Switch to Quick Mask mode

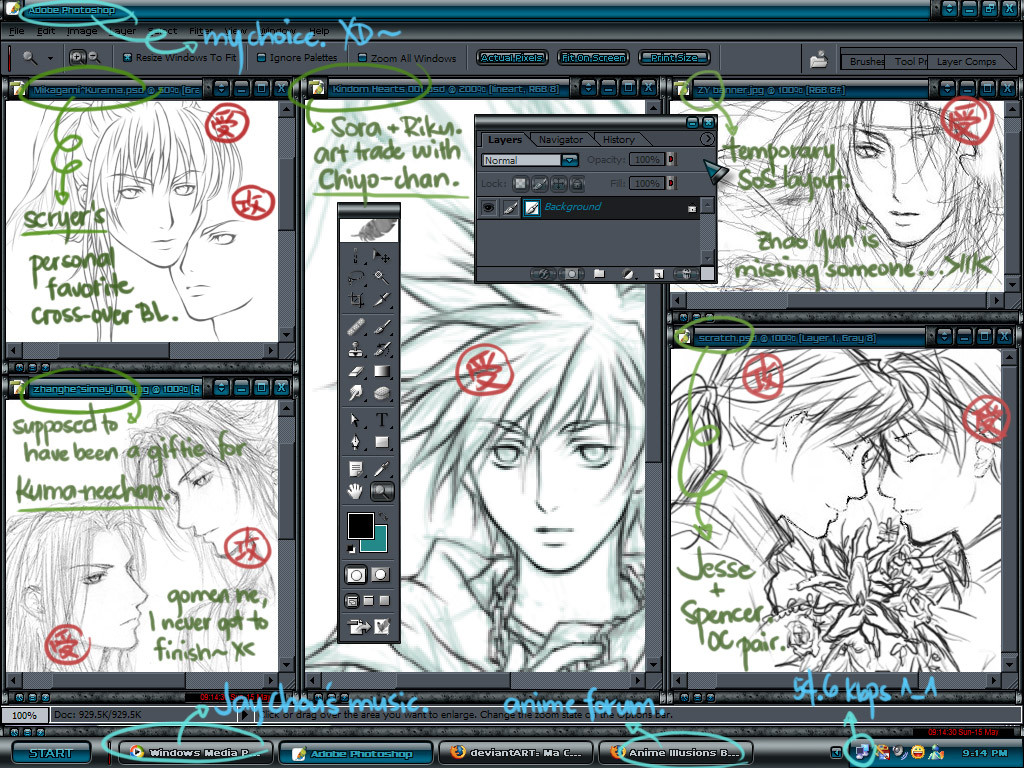[380, 575]
